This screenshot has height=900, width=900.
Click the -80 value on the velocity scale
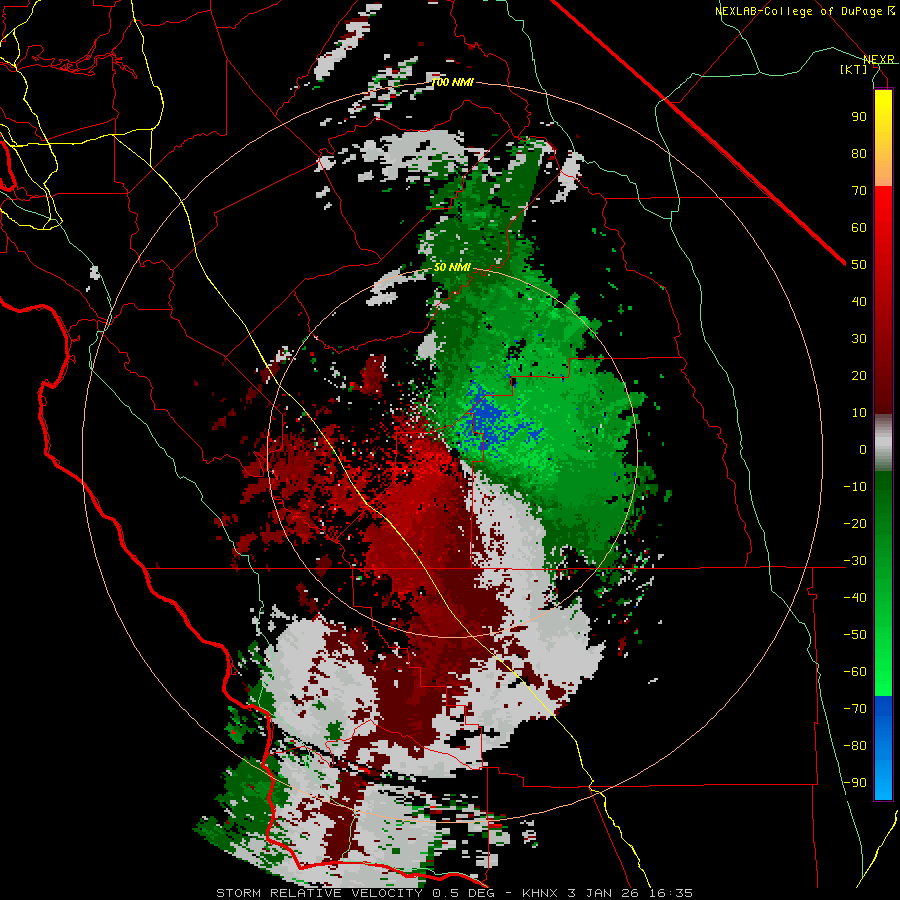[855, 746]
